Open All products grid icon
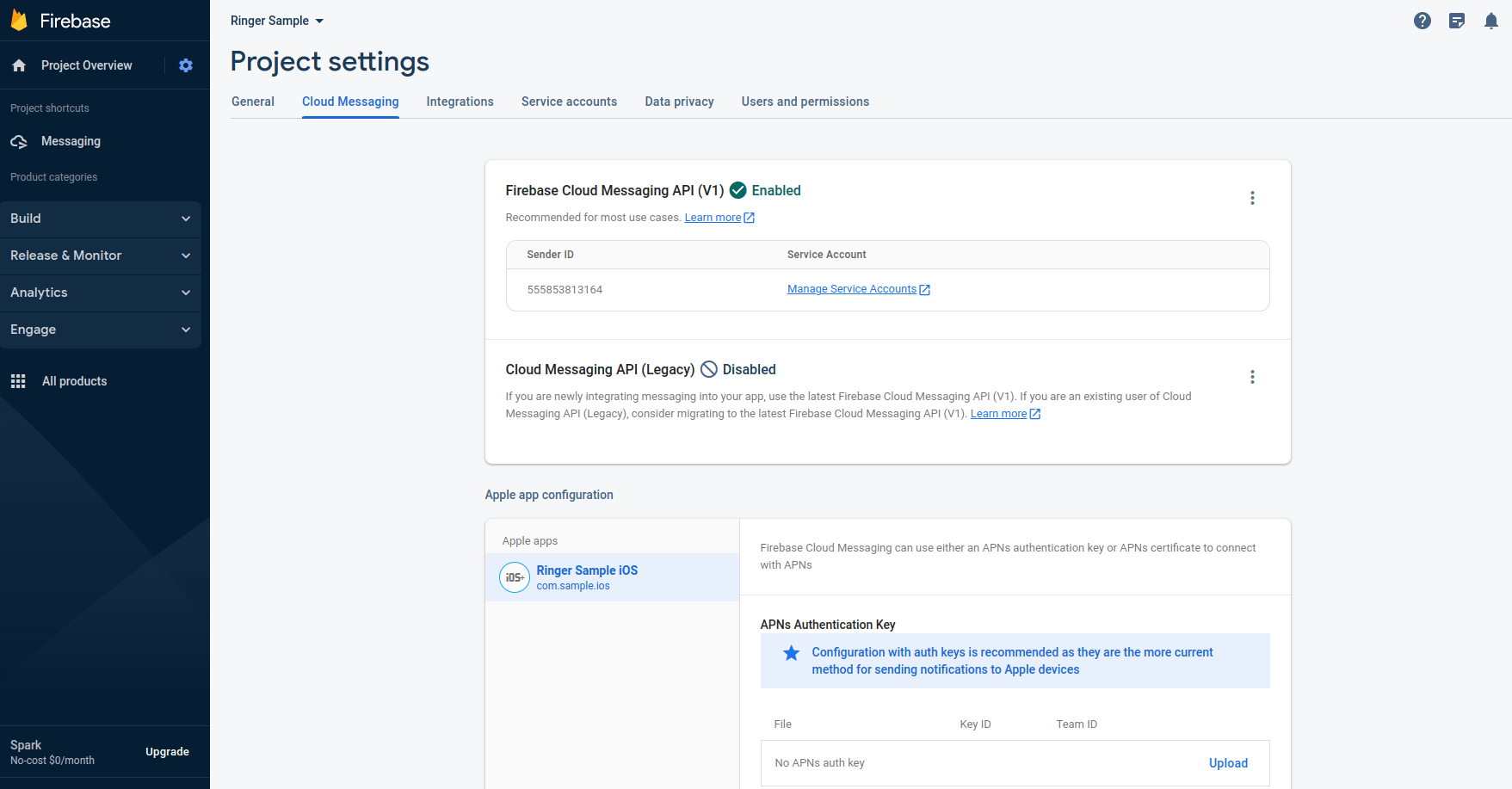1512x789 pixels. tap(18, 381)
